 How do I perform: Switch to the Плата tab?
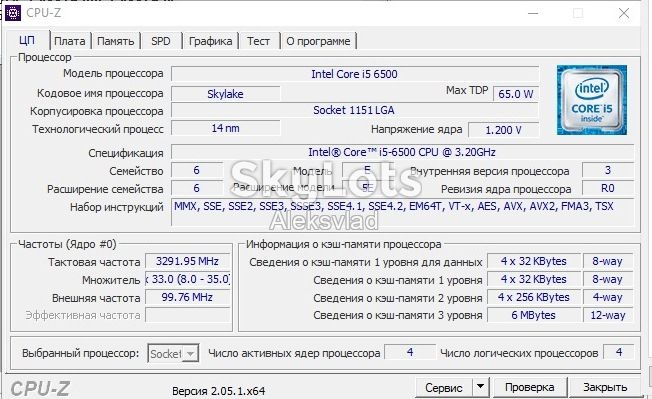pos(70,41)
